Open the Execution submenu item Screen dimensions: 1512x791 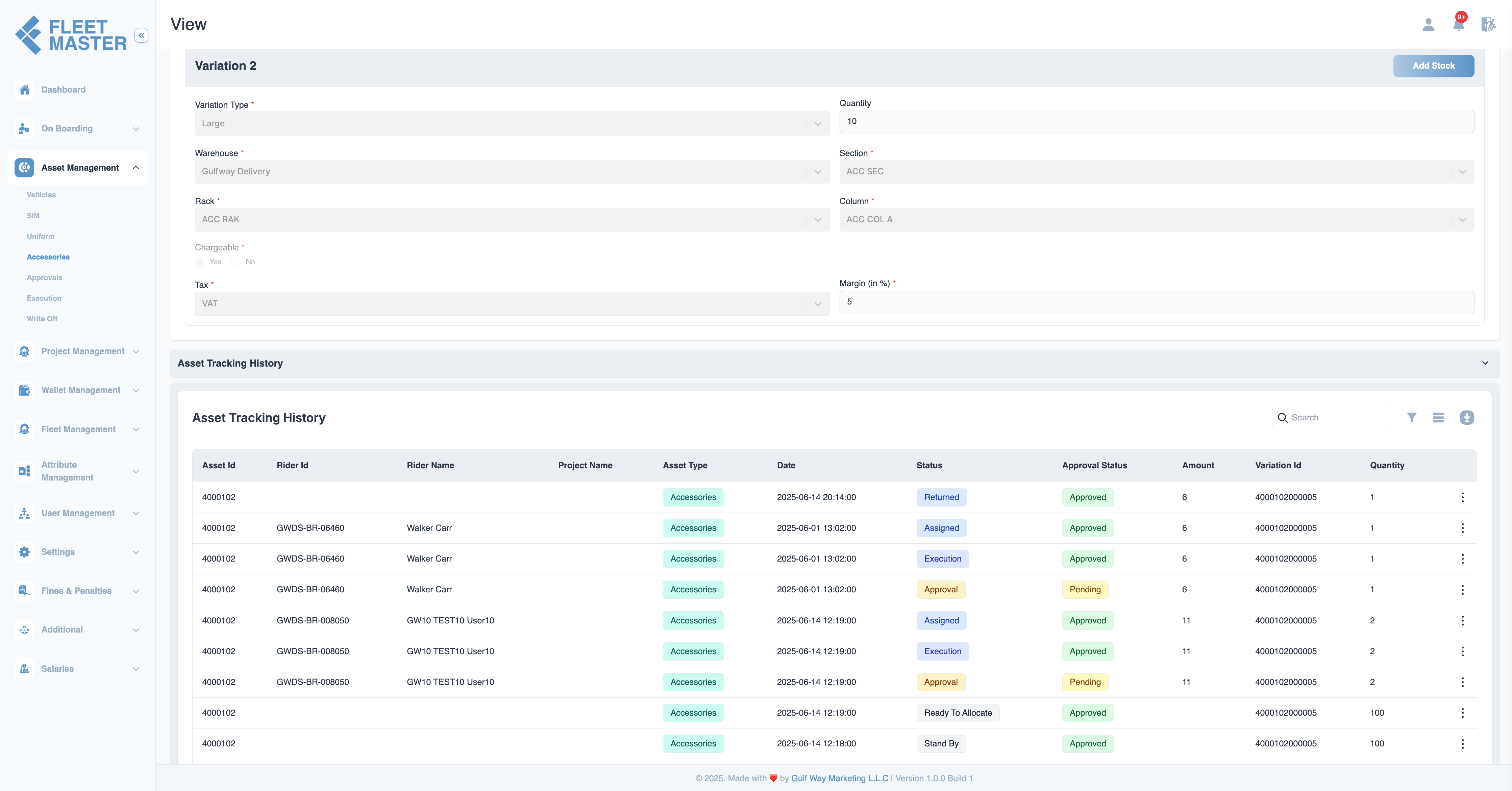click(x=44, y=298)
